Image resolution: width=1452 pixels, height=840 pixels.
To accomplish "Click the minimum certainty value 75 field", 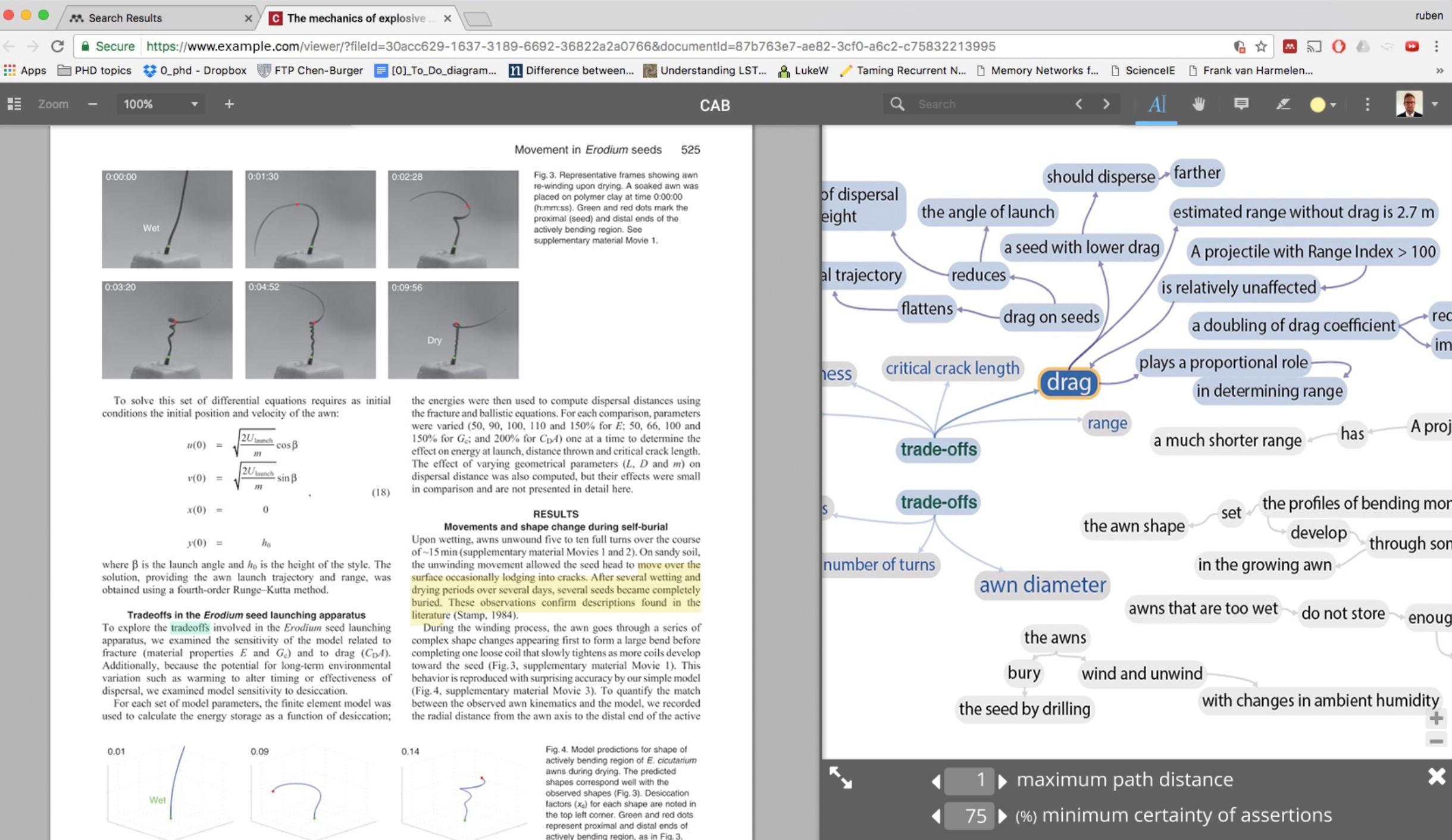I will 969,816.
